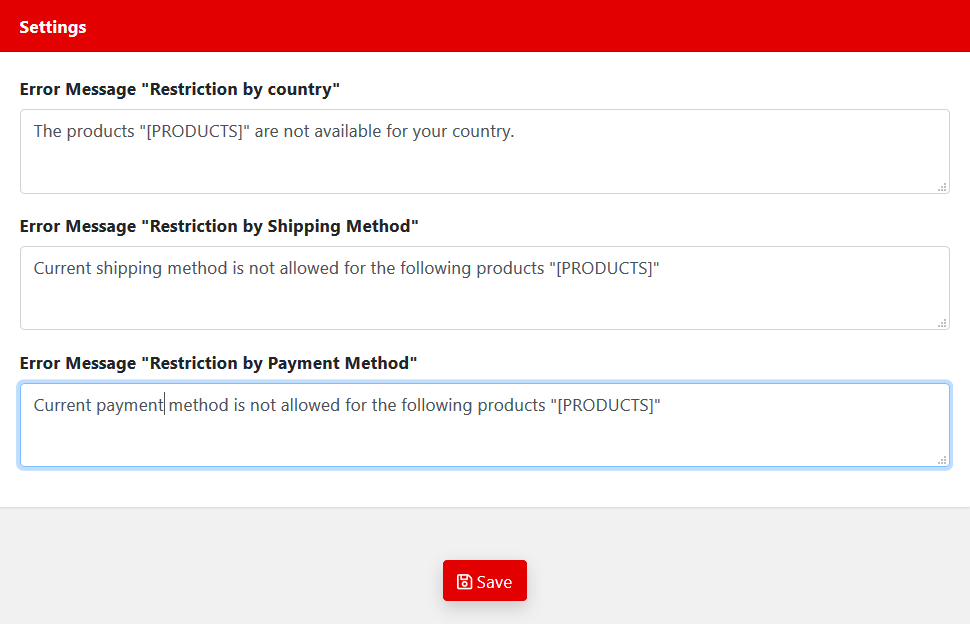The image size is (970, 624).
Task: Click the shipping method textarea resize grip
Action: [x=942, y=323]
